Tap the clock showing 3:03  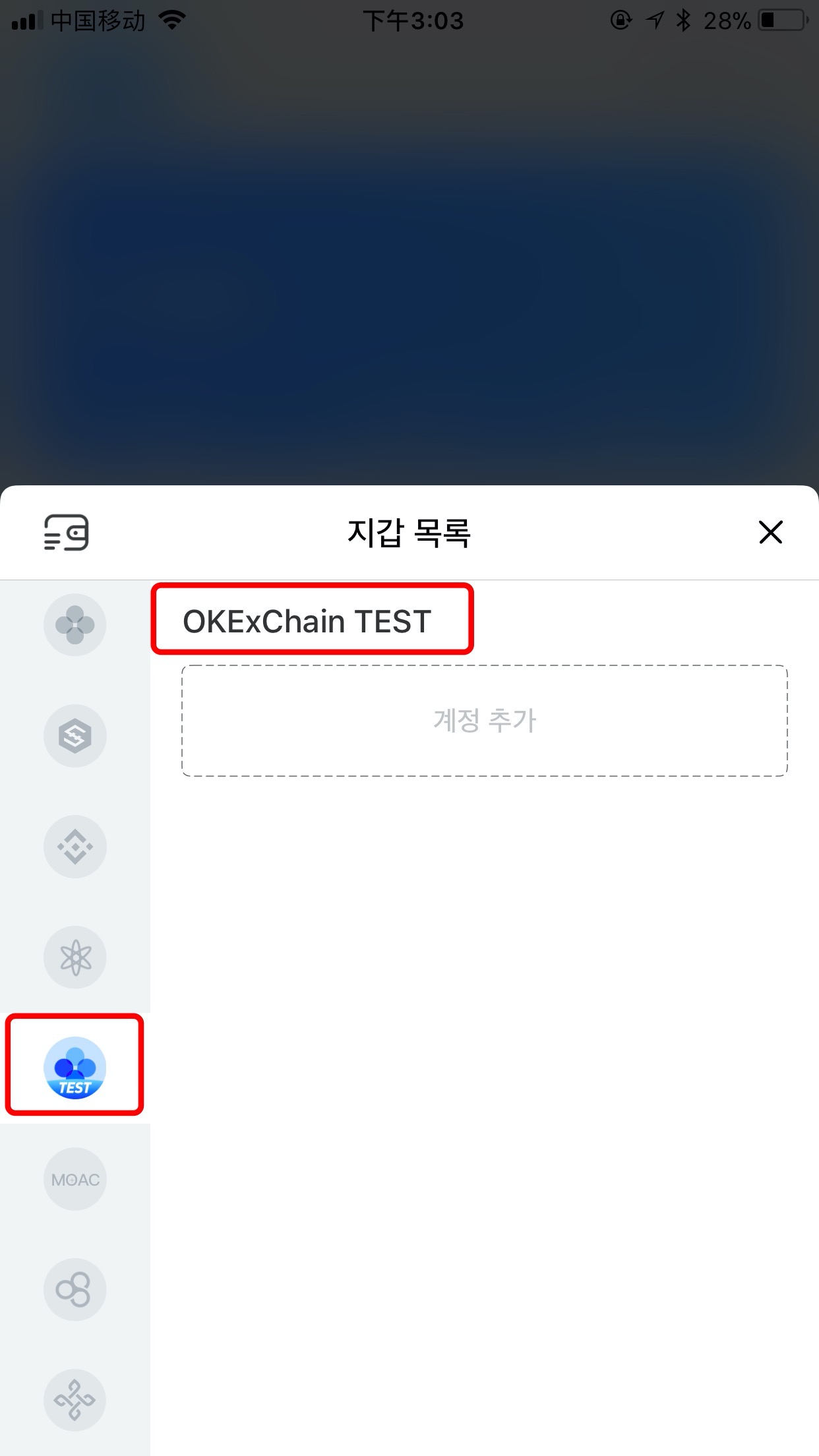[x=413, y=20]
